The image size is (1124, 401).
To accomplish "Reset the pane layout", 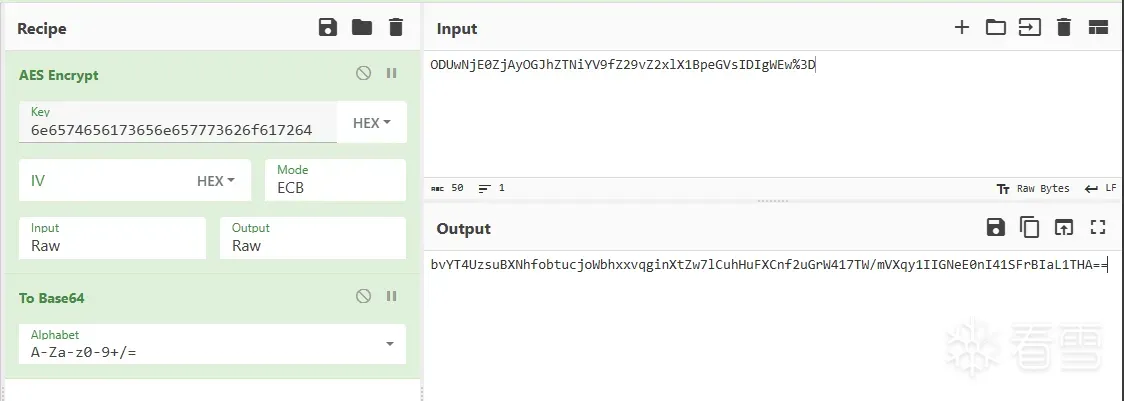I will point(1098,28).
